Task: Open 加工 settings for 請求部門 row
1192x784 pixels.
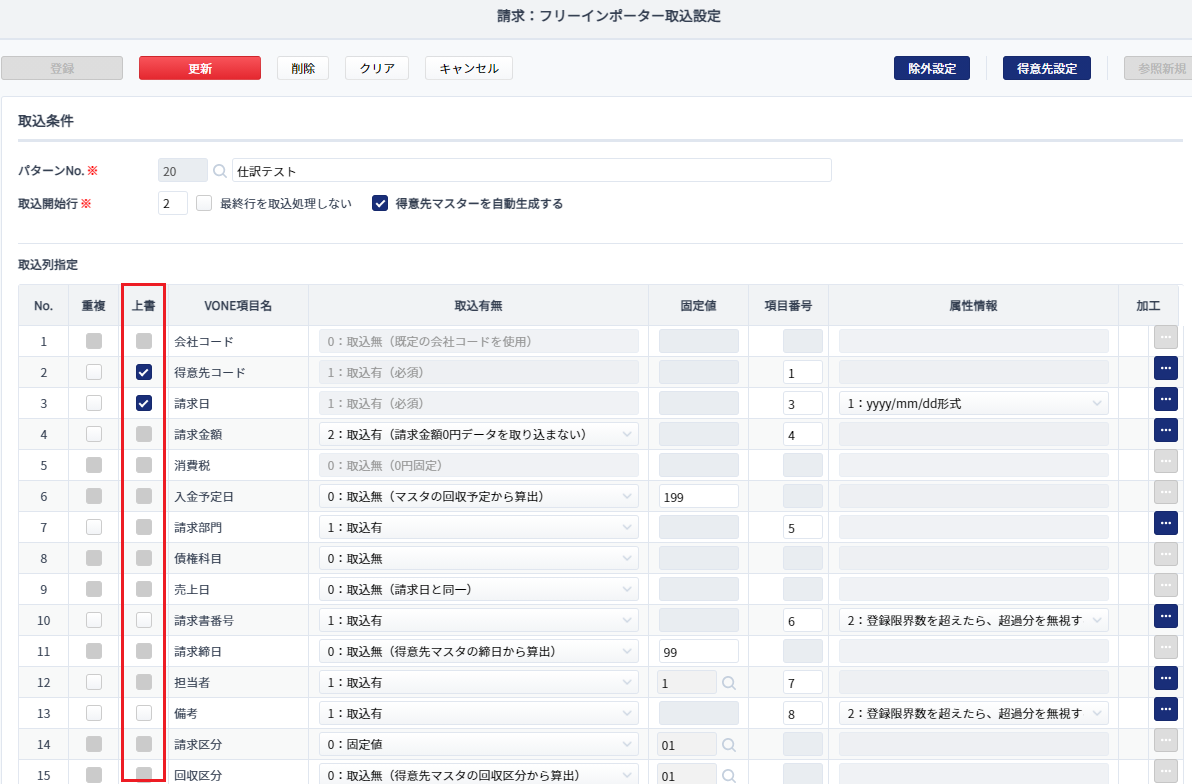Action: click(1165, 523)
